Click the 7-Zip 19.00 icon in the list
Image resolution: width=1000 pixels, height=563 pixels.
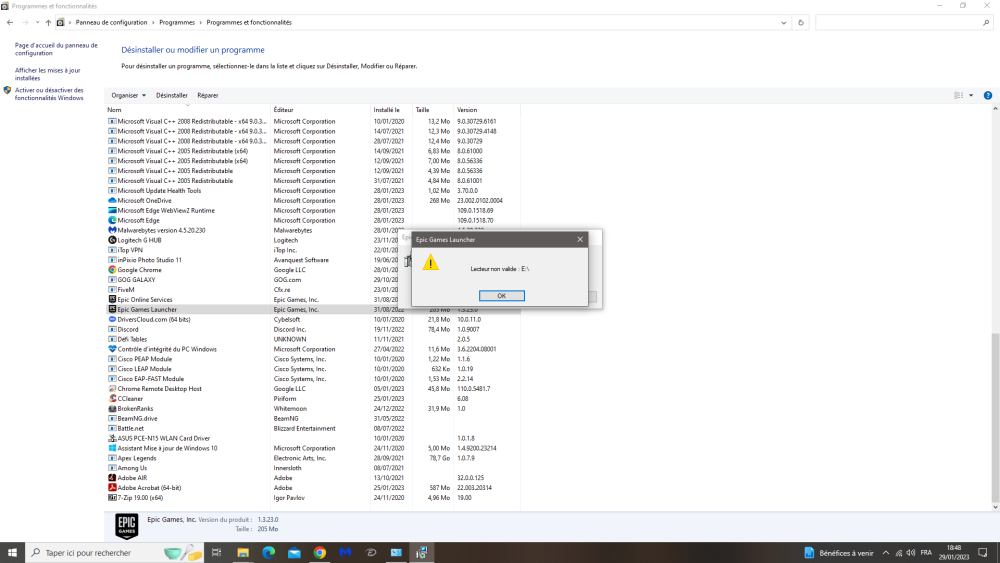pyautogui.click(x=112, y=498)
